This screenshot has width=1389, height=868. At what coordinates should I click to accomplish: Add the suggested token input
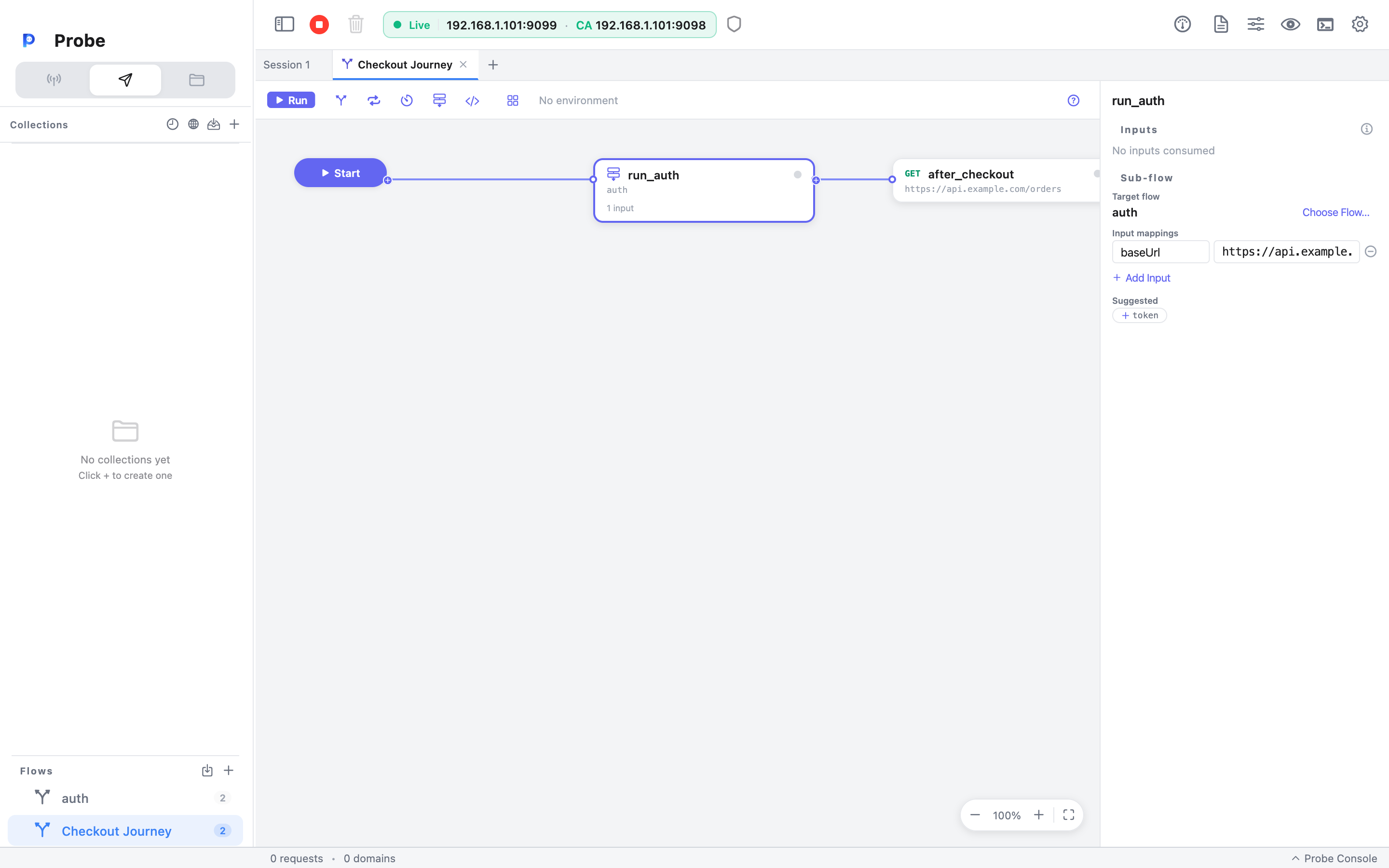coord(1139,315)
